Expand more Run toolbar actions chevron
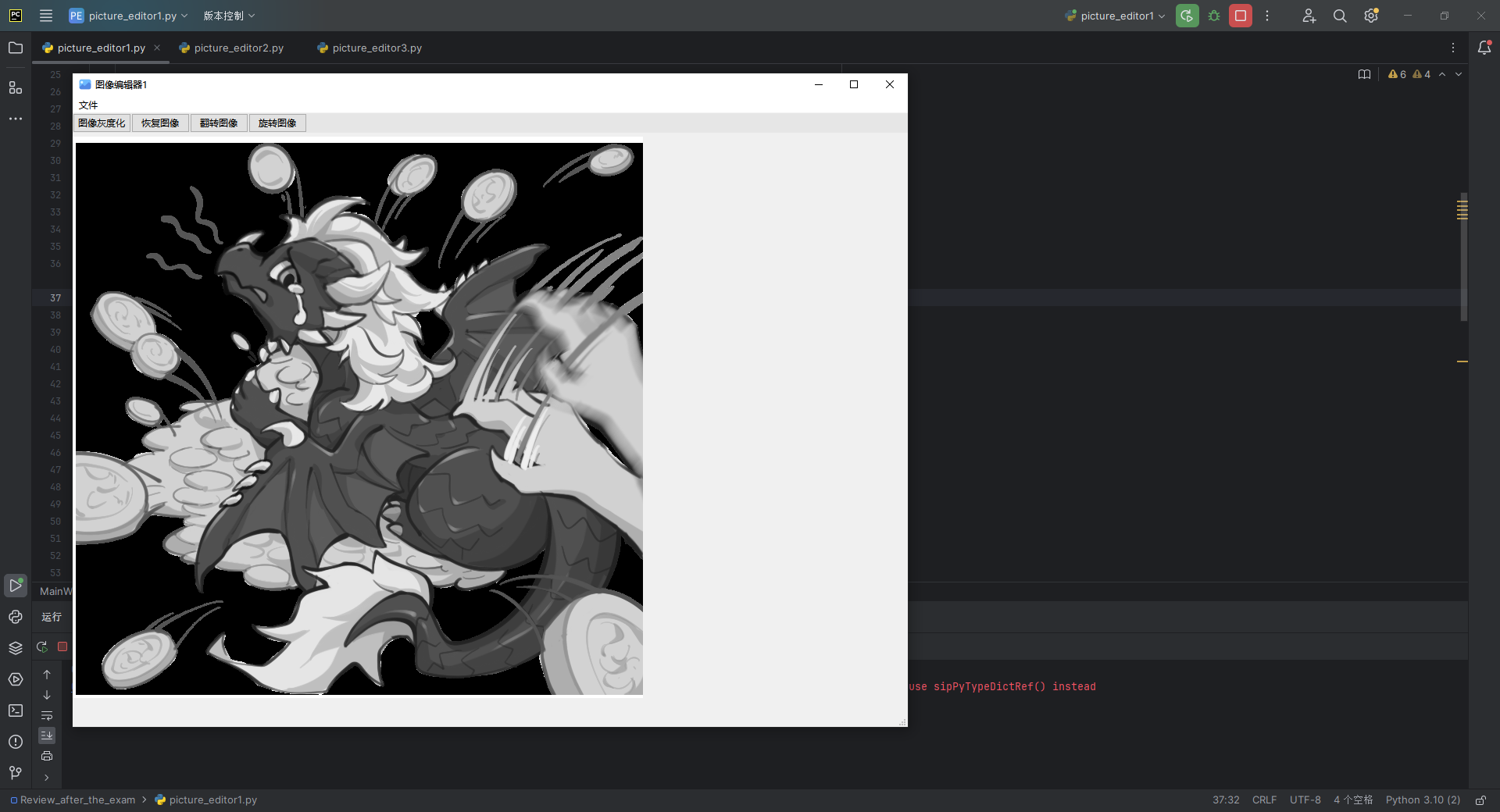The image size is (1500, 812). pyautogui.click(x=47, y=777)
